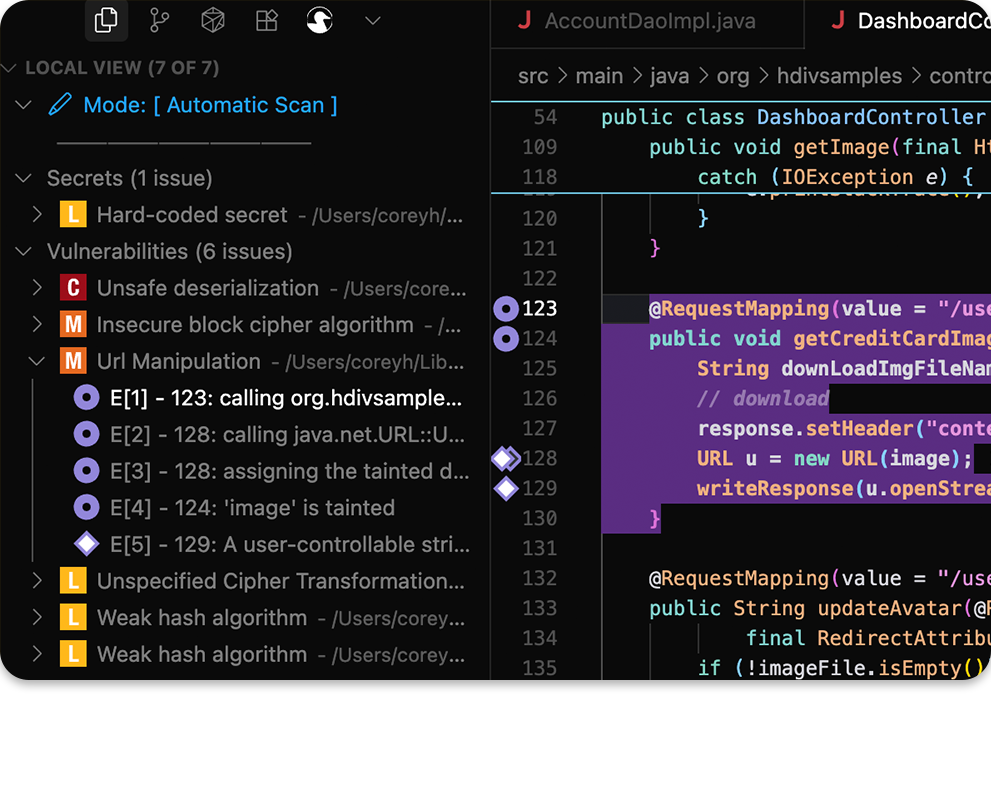This screenshot has width=991, height=792.
Task: Click the yellow L badge on Hard-coded secret
Action: [x=73, y=215]
